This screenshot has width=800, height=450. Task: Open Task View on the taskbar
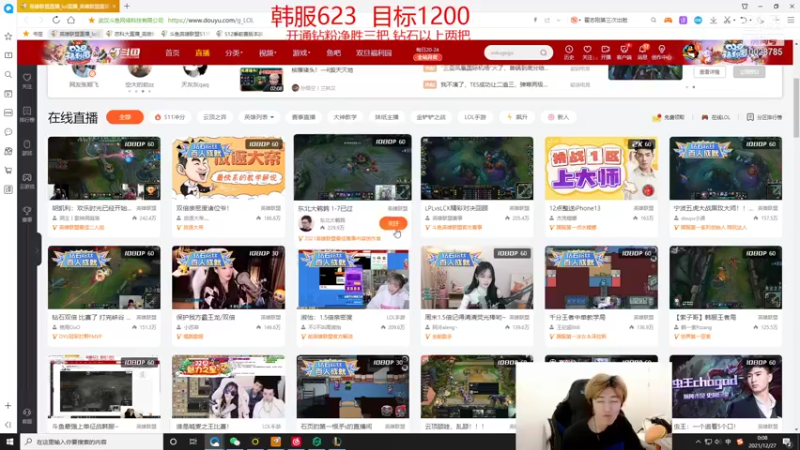tap(193, 442)
